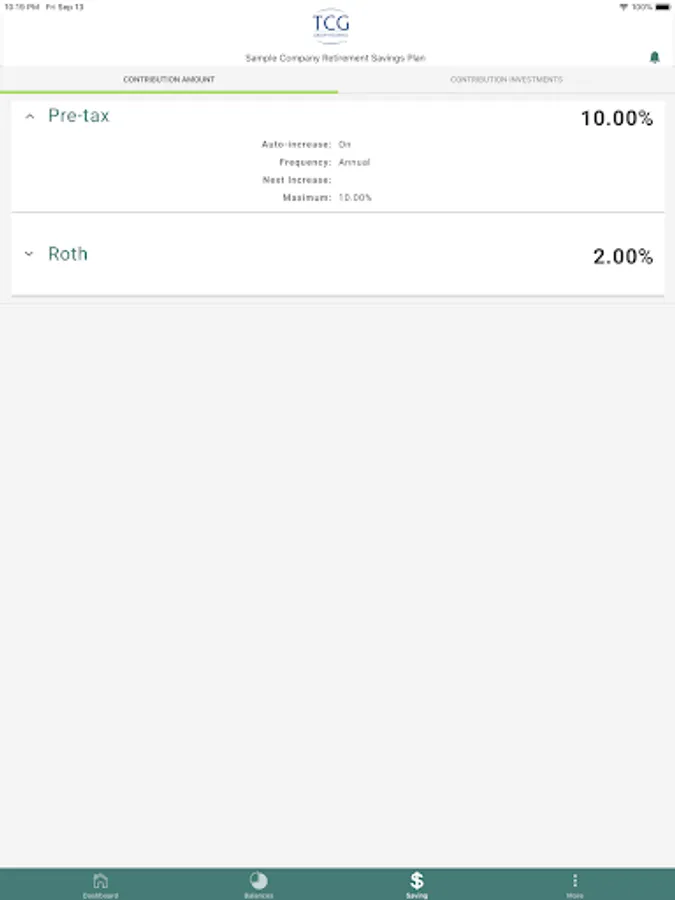Click the Maximum 10.00% value
675x900 pixels.
tap(355, 198)
